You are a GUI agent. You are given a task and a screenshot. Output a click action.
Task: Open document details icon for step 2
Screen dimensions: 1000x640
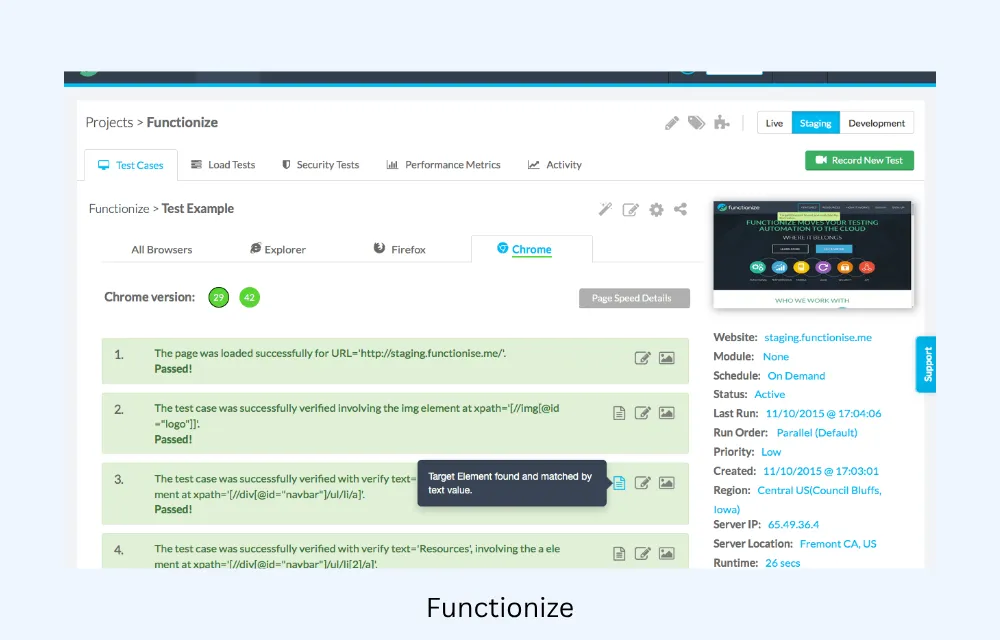coord(619,413)
